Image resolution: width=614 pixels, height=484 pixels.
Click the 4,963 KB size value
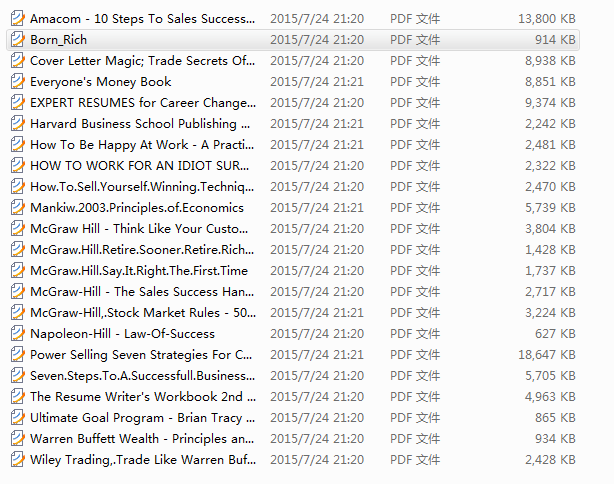click(551, 397)
